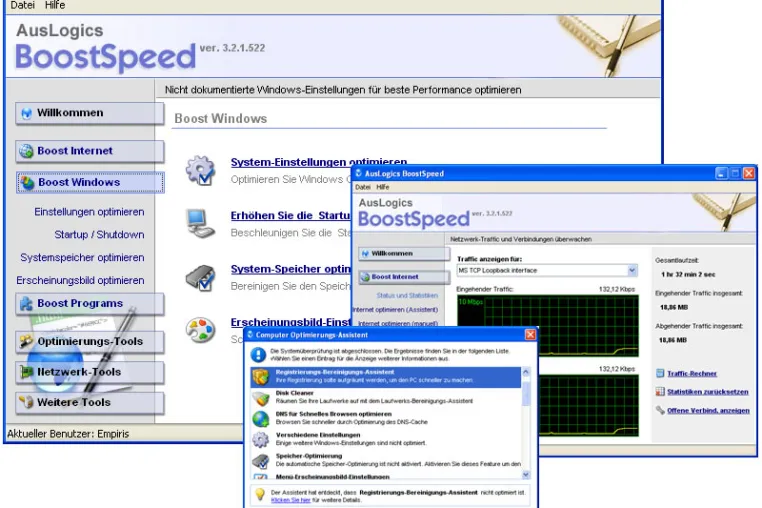Open the System-Einstellungen optimieren link

pyautogui.click(x=319, y=162)
